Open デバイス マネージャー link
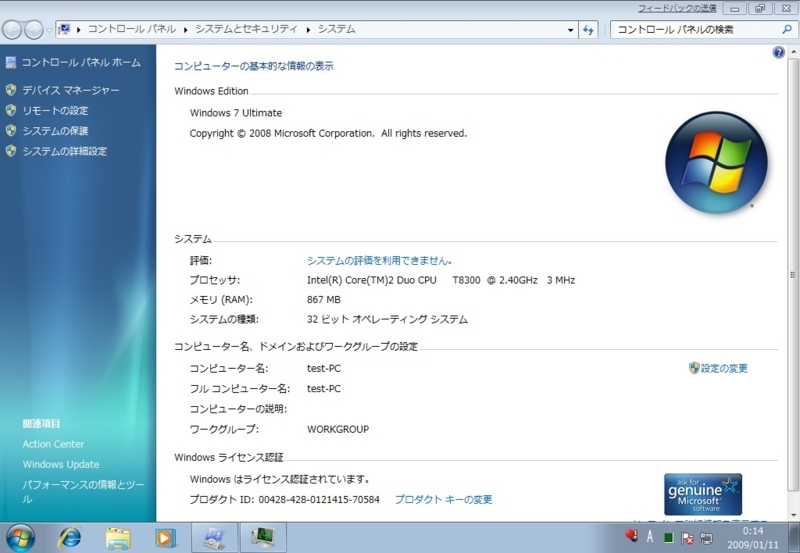The width and height of the screenshot is (800, 553). (x=70, y=90)
